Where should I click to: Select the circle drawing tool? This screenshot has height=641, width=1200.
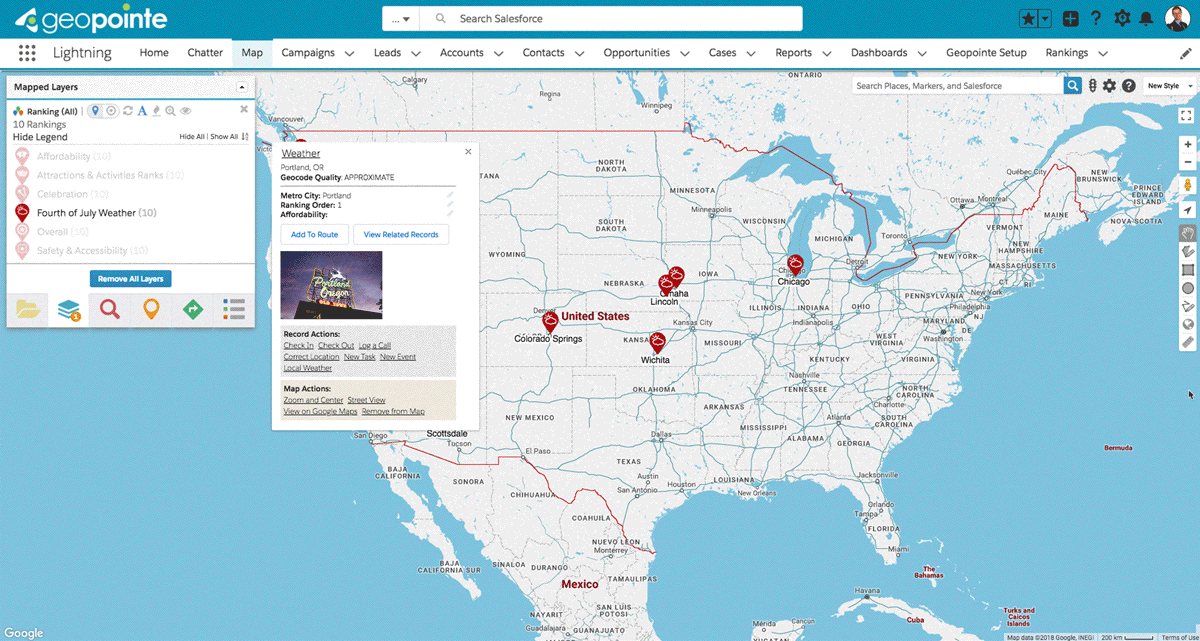tap(1187, 288)
